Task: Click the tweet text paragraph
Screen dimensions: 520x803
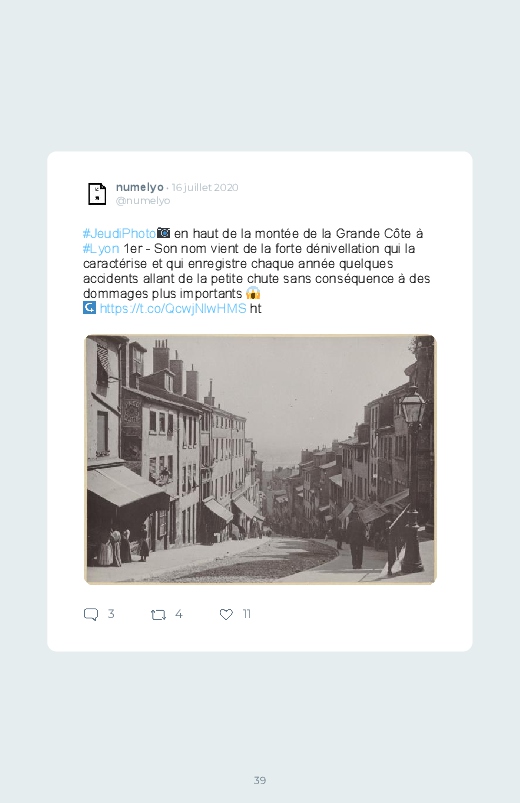Action: coord(257,271)
